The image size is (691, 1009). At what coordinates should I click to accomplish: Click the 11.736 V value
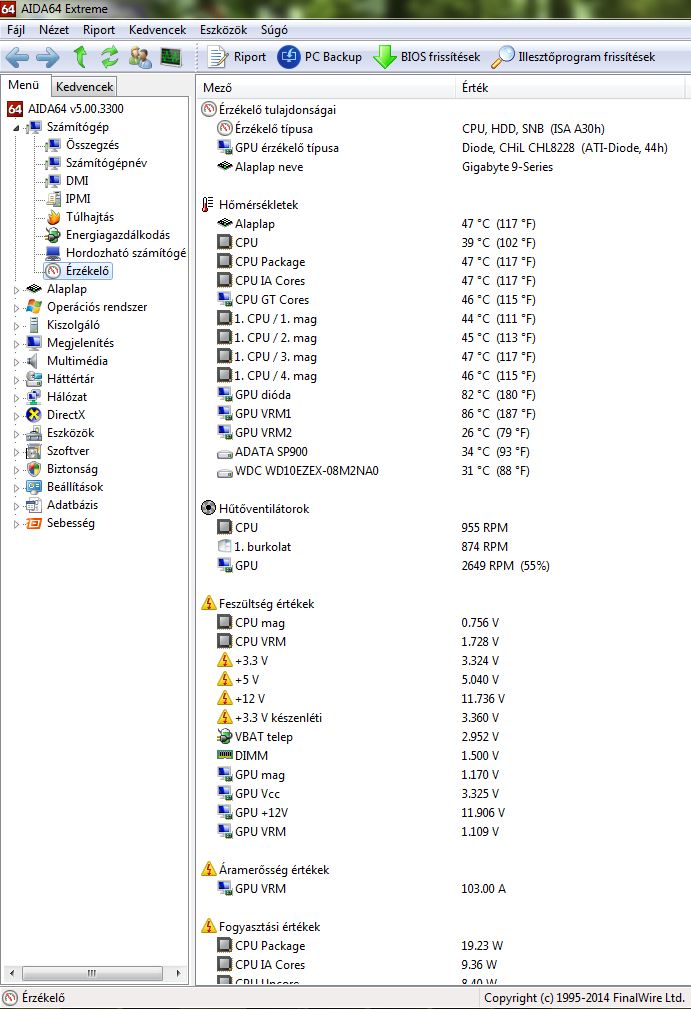(483, 698)
